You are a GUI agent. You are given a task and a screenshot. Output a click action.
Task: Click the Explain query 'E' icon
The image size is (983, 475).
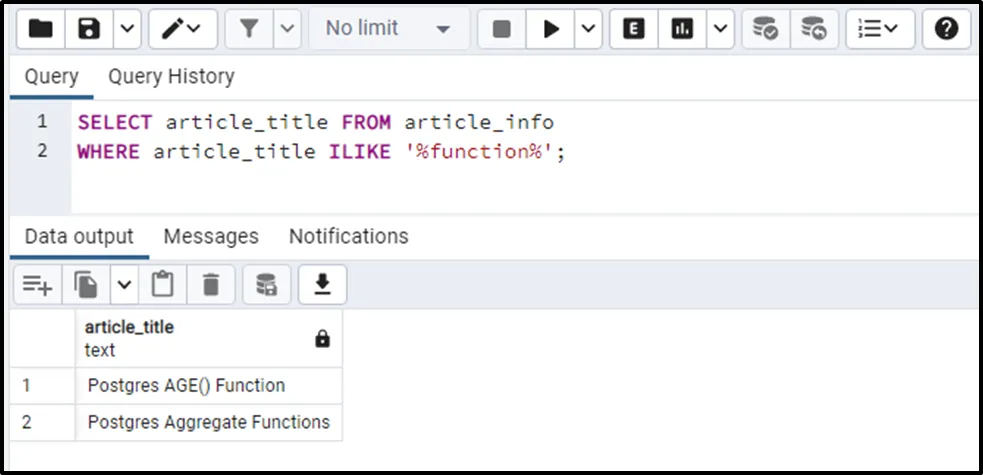click(x=633, y=29)
